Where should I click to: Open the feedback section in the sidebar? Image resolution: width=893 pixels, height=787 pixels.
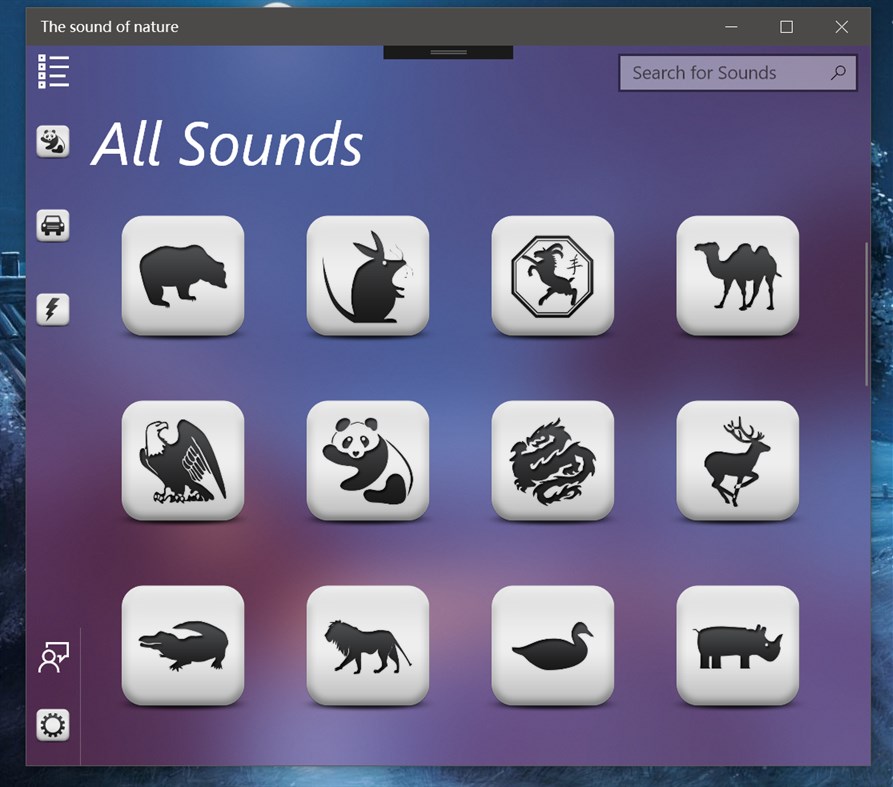(53, 658)
